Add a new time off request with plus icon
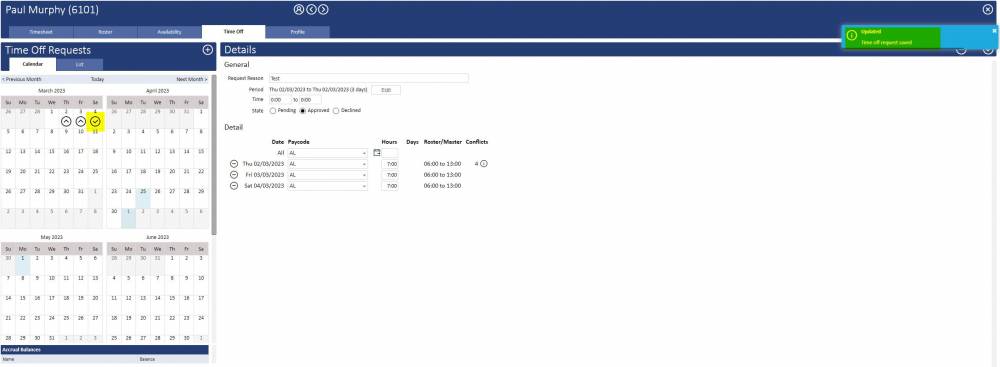 pos(207,50)
